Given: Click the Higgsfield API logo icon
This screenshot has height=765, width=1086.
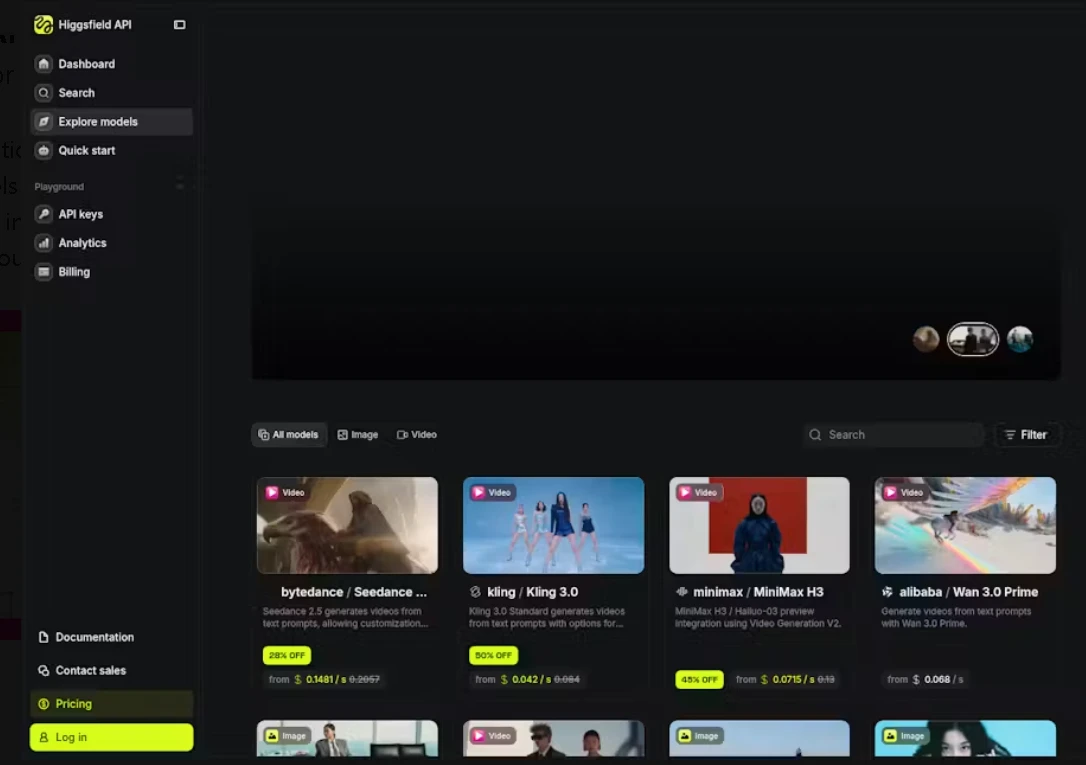Looking at the screenshot, I should coord(43,25).
